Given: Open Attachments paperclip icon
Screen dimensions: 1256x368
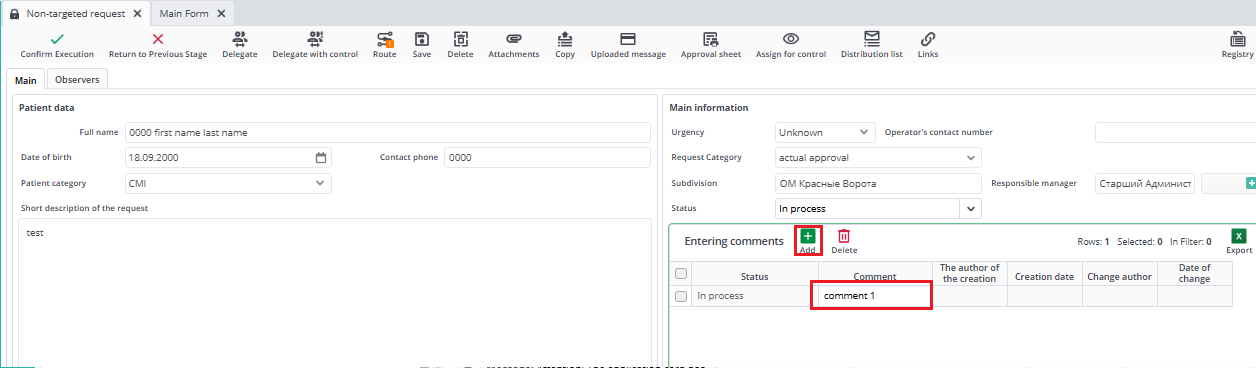Looking at the screenshot, I should [514, 38].
